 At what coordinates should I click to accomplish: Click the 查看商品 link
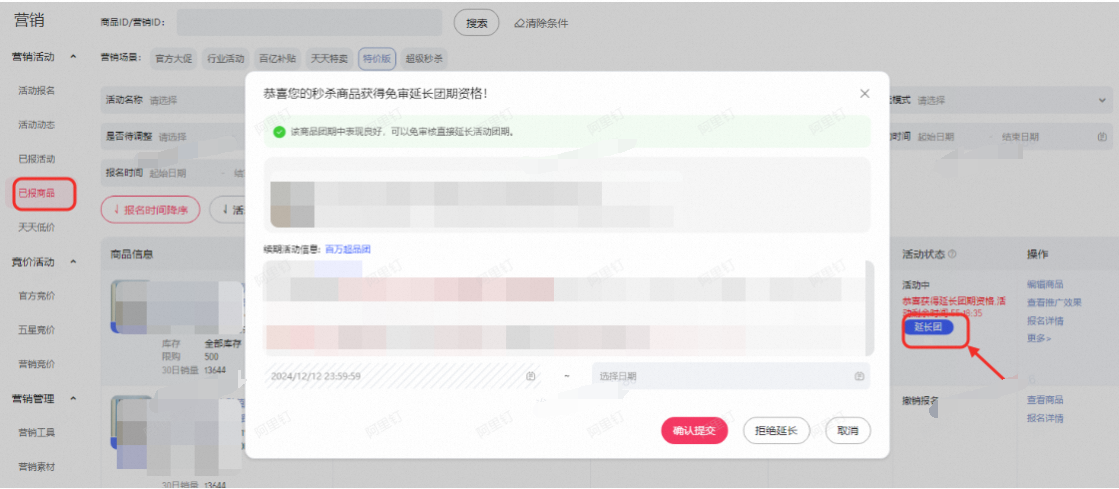pos(1046,400)
